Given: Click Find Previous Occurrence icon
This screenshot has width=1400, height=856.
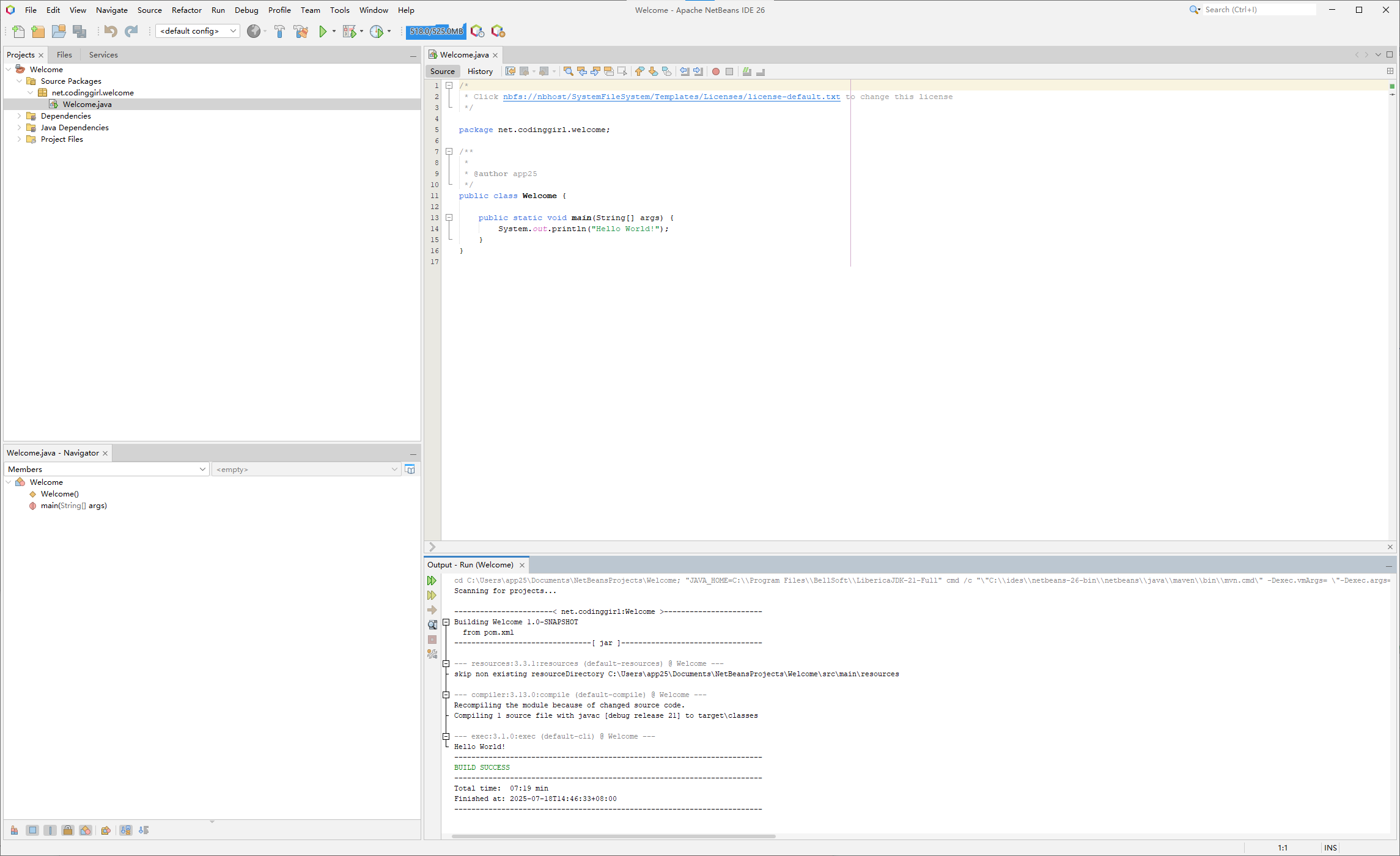Looking at the screenshot, I should click(582, 72).
